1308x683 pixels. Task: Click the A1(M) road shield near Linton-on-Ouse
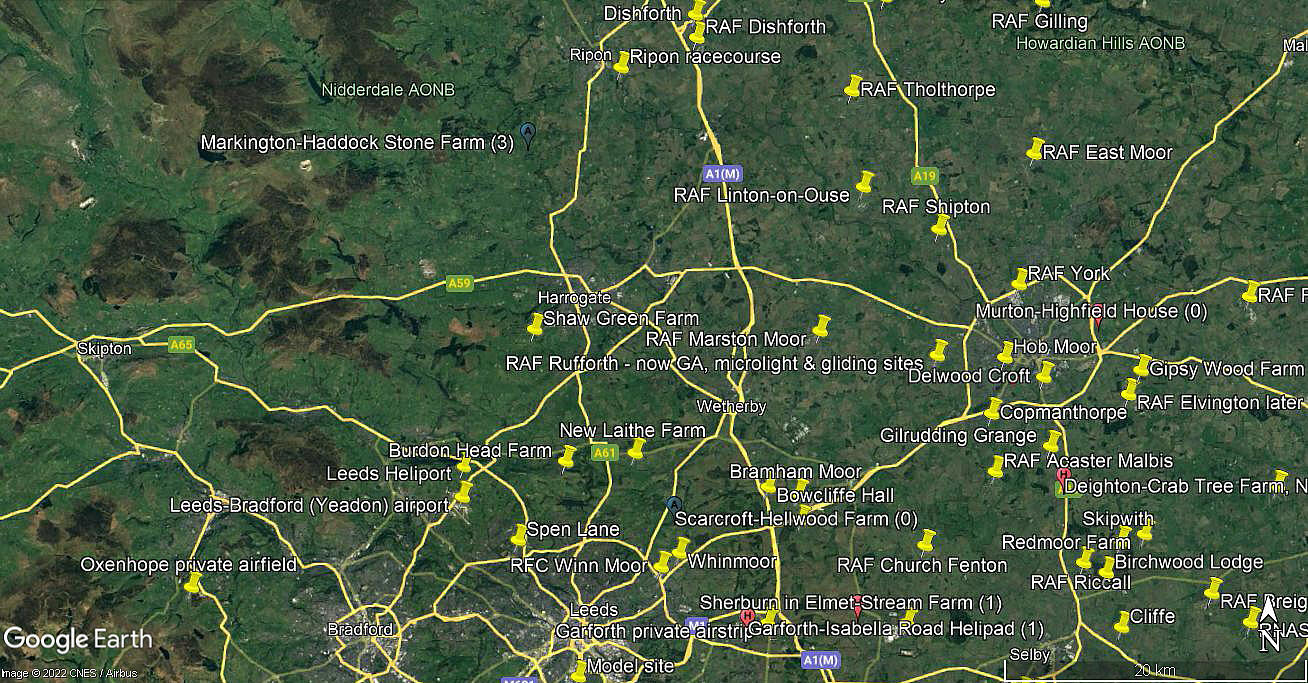pos(723,172)
